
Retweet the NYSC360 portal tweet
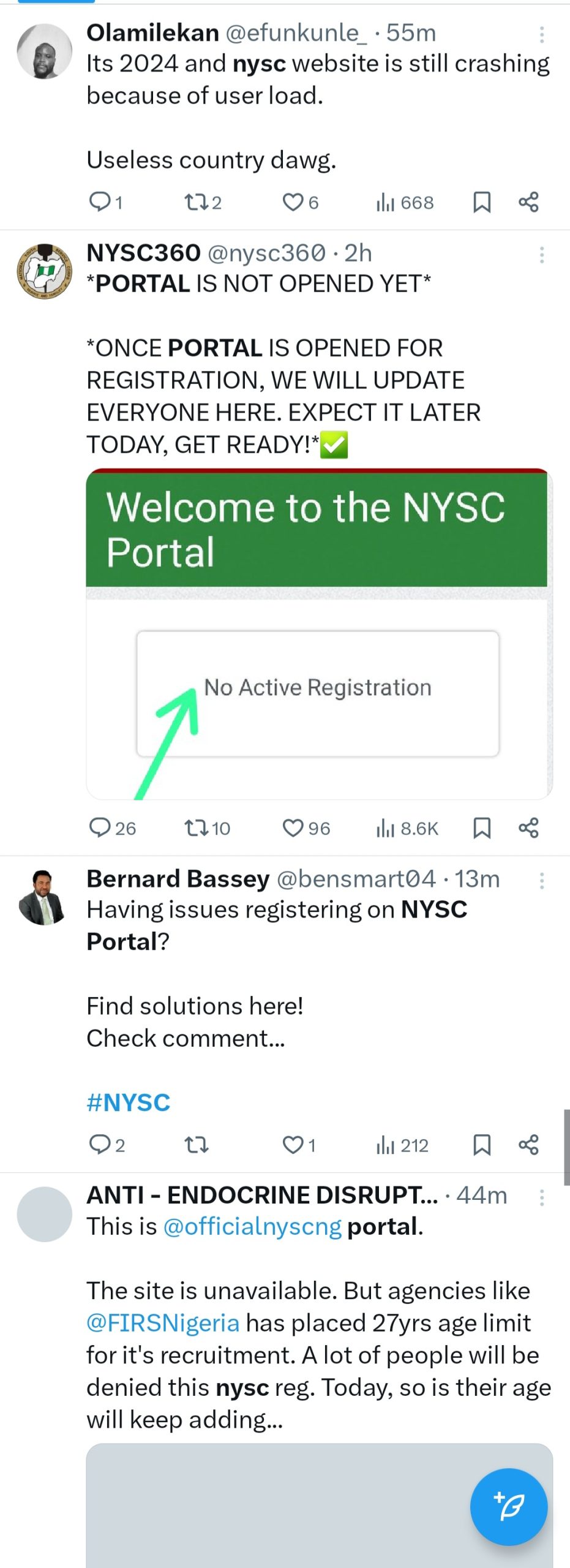click(x=197, y=828)
